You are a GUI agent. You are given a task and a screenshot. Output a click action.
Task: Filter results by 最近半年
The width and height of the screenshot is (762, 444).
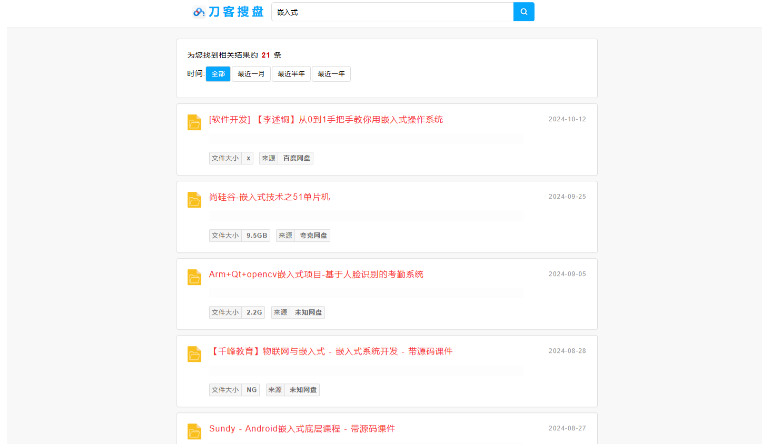click(x=291, y=74)
